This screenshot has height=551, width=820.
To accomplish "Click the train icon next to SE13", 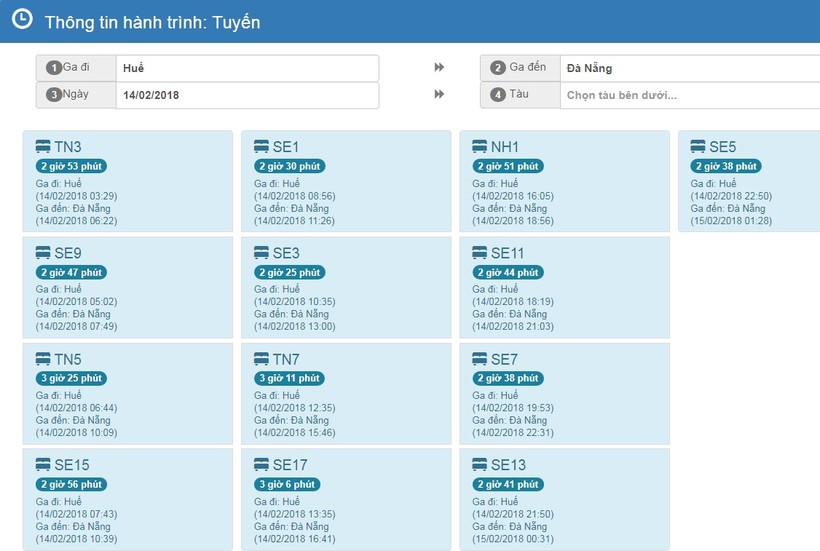I will coord(479,465).
